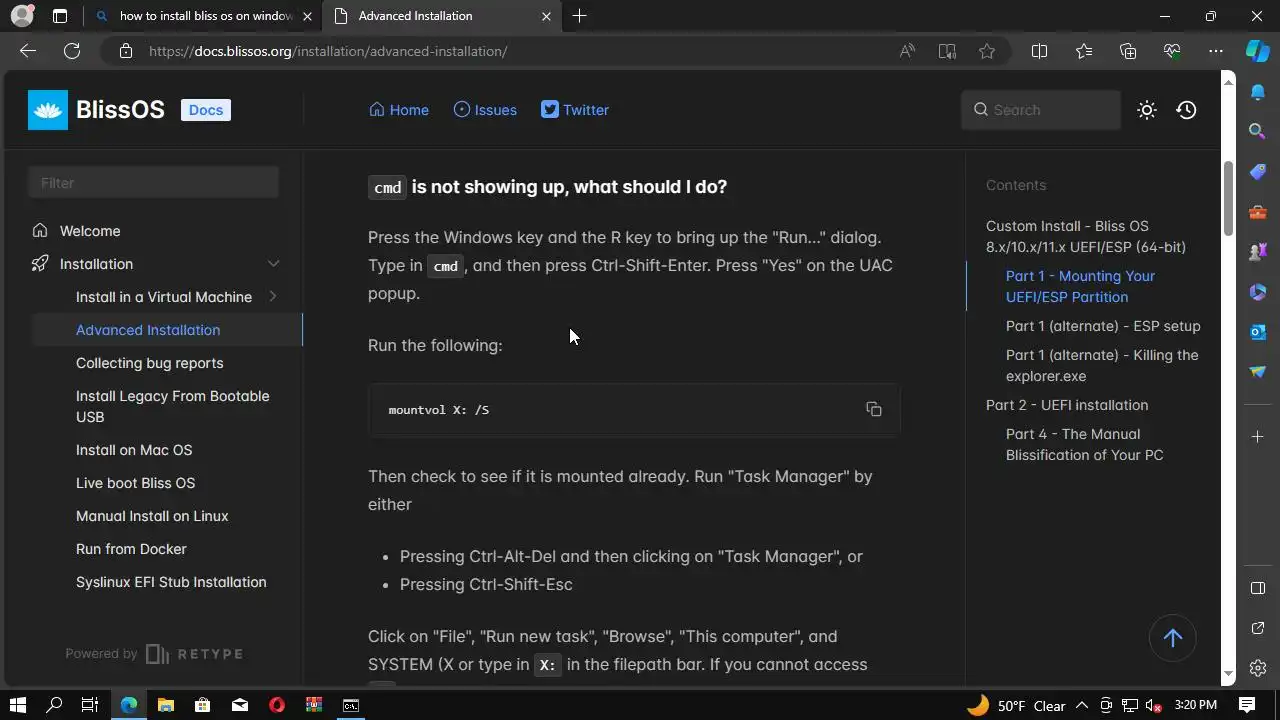Jump to Part 1 (alternate) - ESP setup
This screenshot has width=1280, height=720.
click(1103, 326)
